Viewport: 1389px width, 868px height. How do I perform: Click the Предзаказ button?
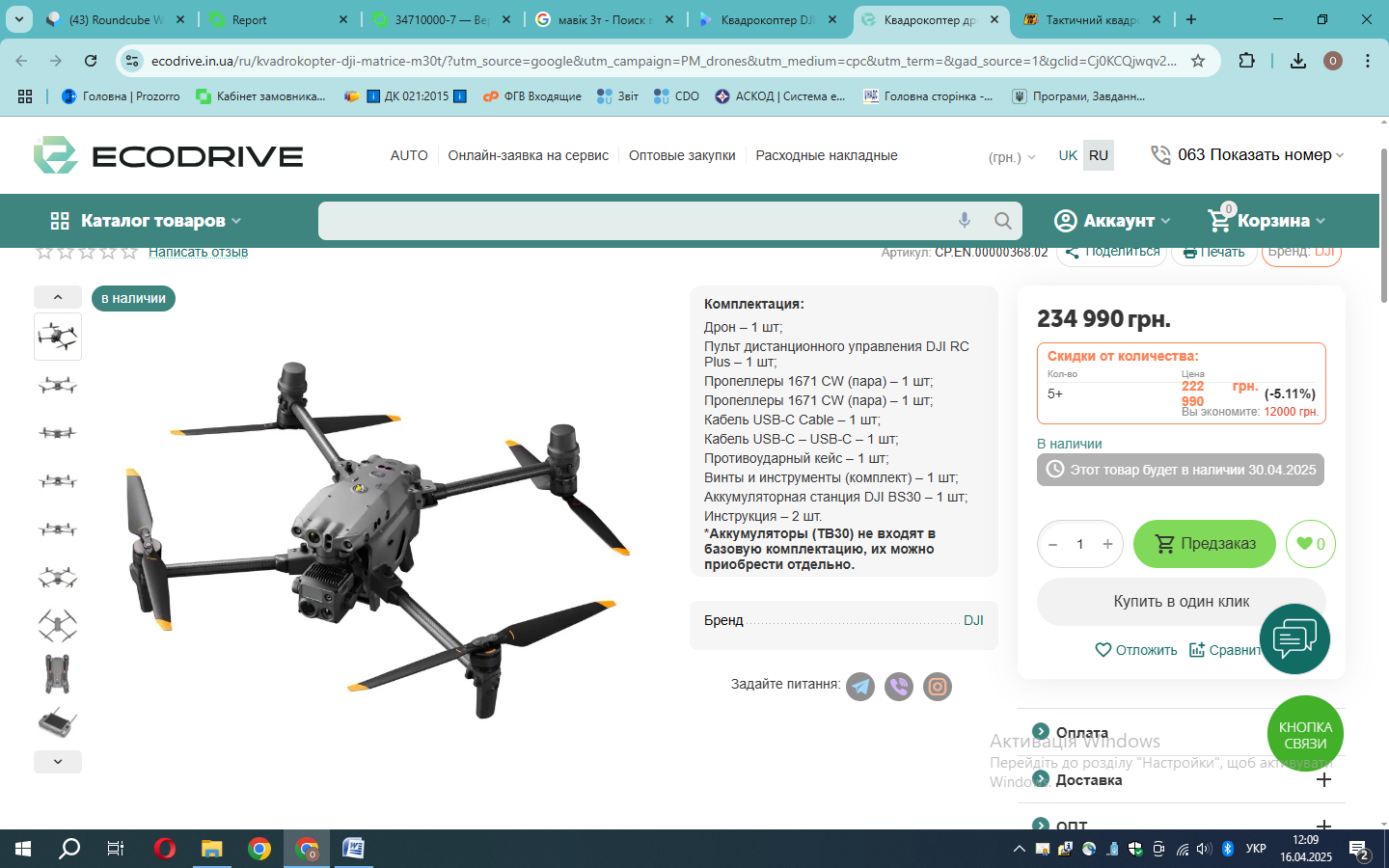click(x=1204, y=544)
